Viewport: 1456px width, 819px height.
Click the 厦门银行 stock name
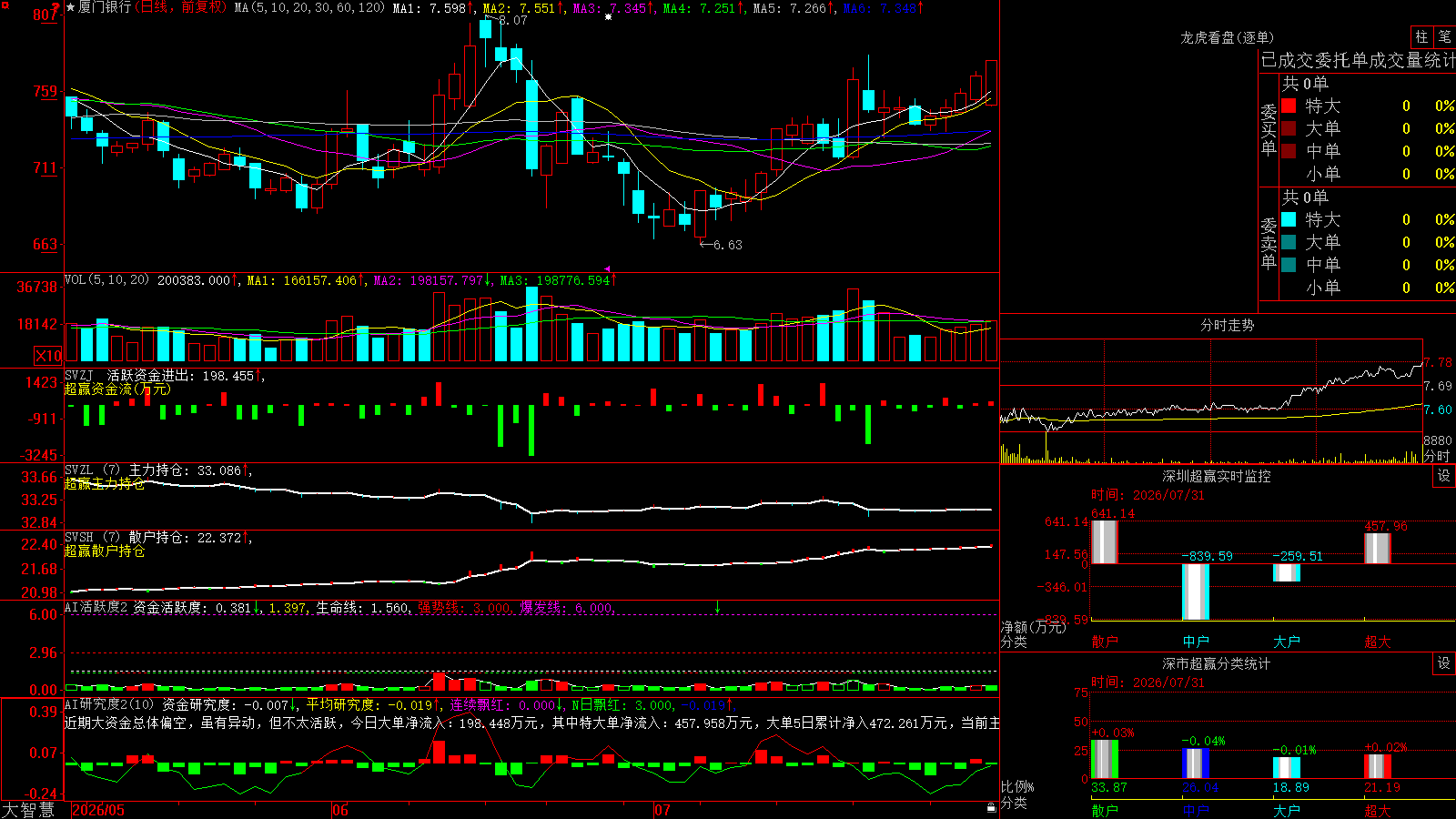105,7
